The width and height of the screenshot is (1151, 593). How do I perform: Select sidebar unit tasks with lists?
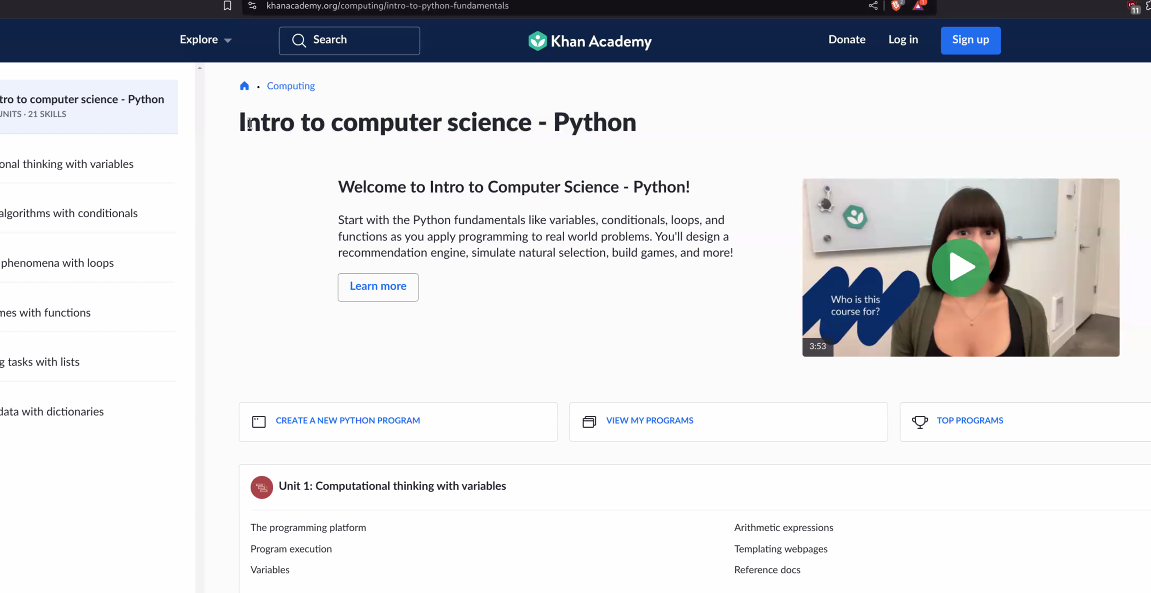(40, 362)
